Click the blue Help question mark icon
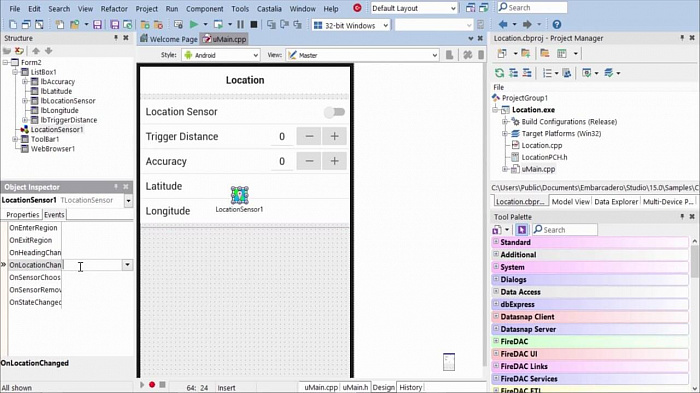Image resolution: width=700 pixels, height=393 pixels. pyautogui.click(x=557, y=25)
